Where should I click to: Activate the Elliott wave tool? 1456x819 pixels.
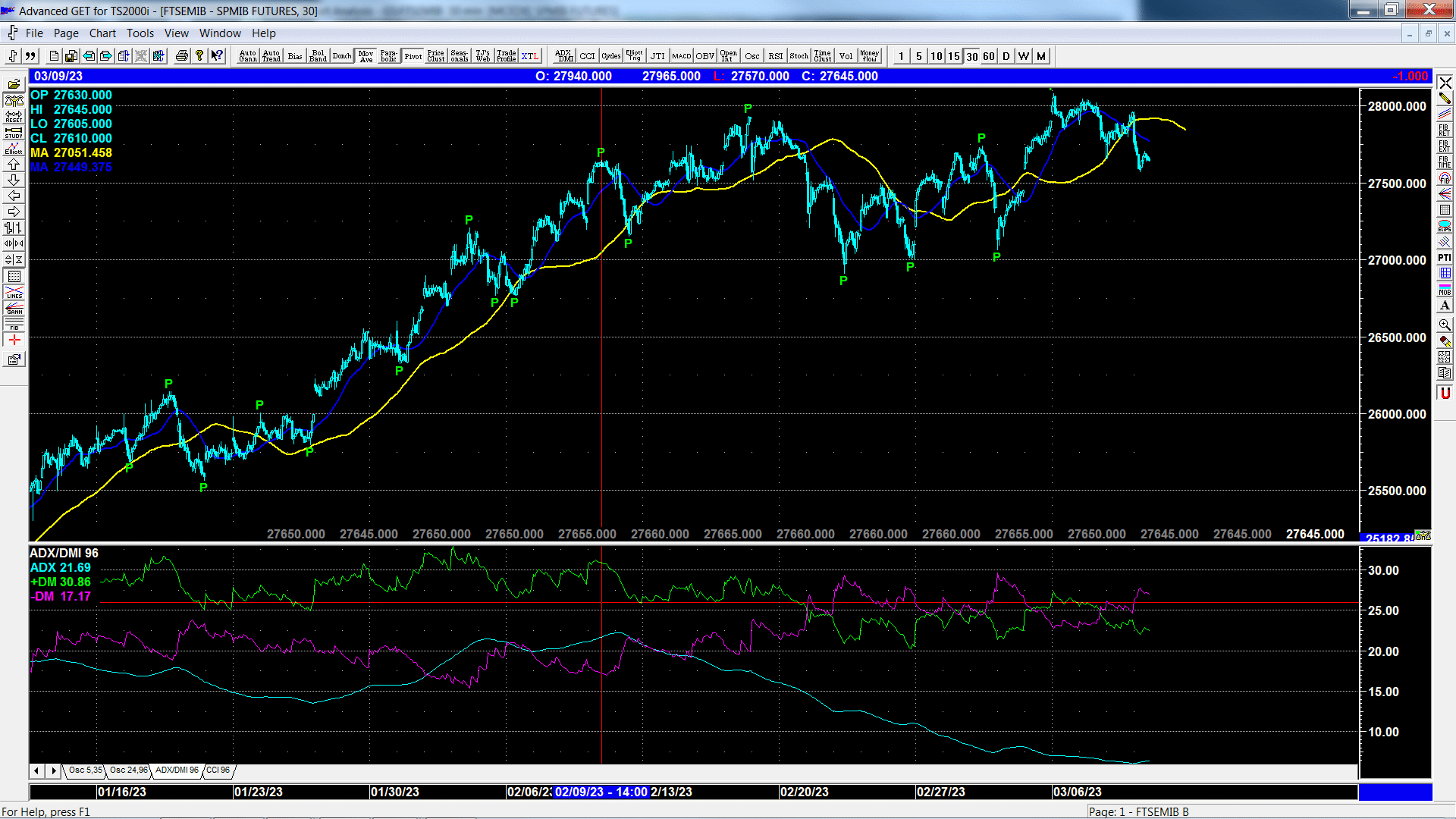click(x=14, y=148)
